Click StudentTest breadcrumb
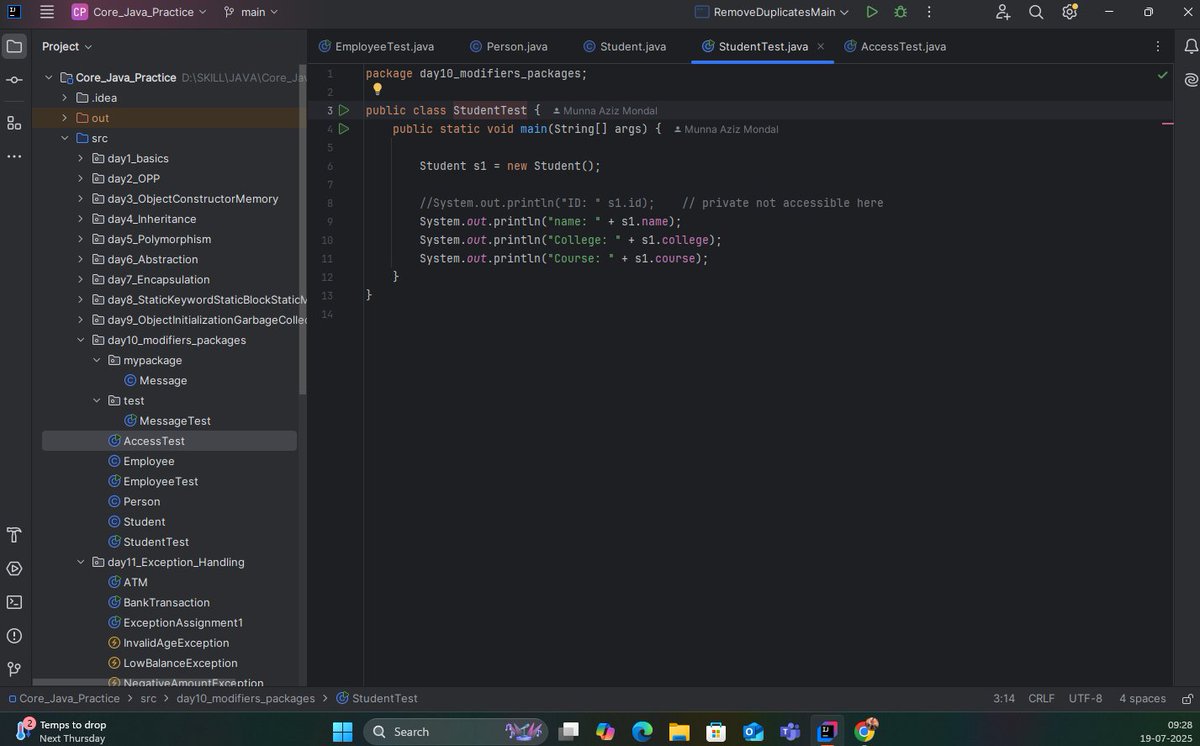This screenshot has height=746, width=1200. (377, 698)
